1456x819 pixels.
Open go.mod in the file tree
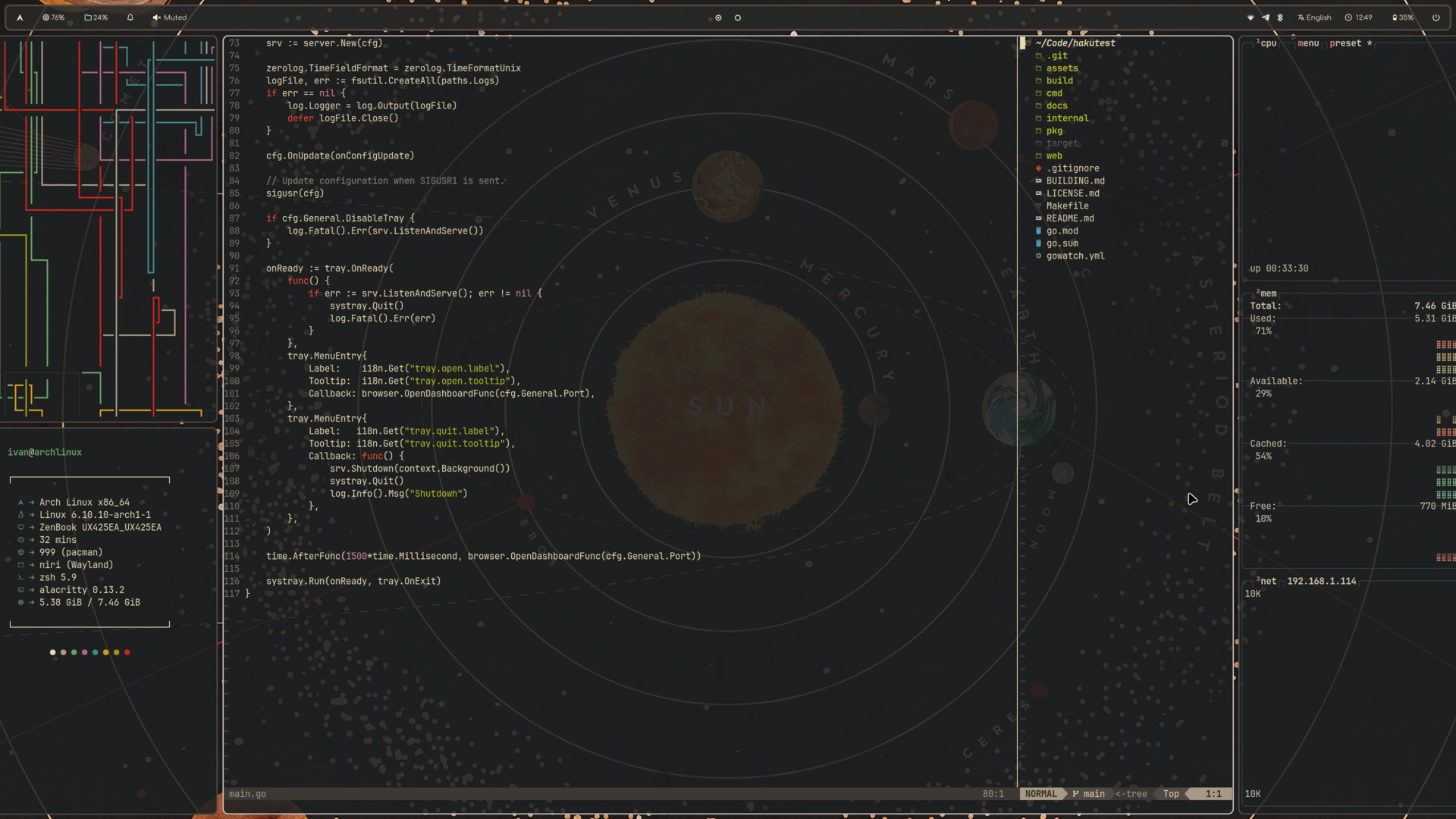coord(1062,231)
